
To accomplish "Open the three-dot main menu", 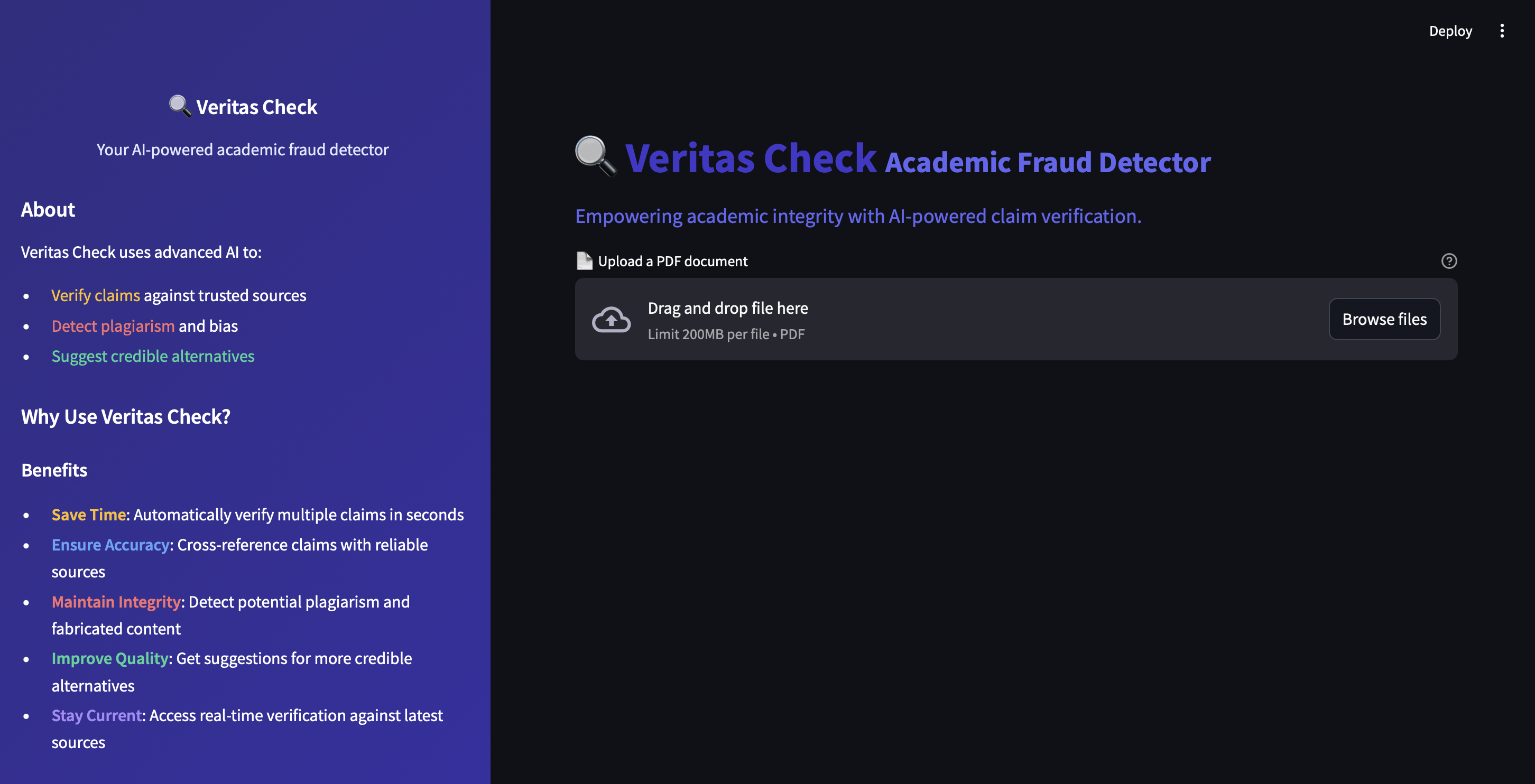I will 1502,31.
